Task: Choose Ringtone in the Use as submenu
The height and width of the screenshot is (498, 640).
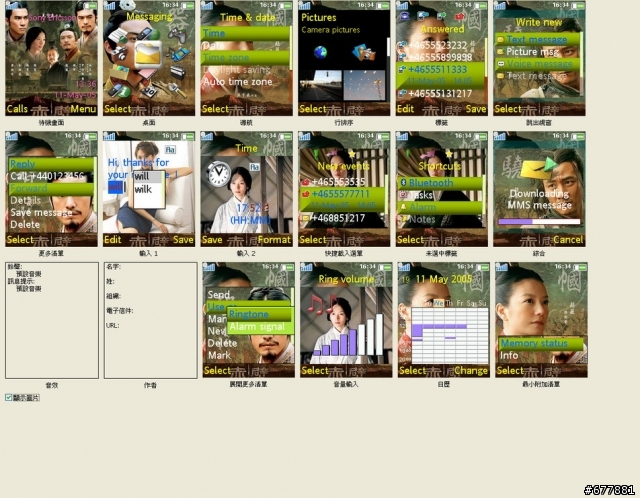Action: click(260, 314)
